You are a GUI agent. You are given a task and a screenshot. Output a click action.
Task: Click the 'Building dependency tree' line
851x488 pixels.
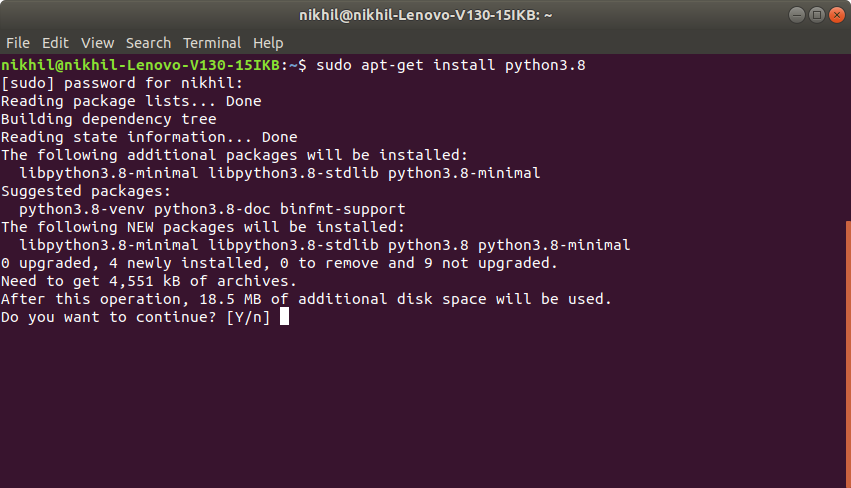tap(109, 119)
